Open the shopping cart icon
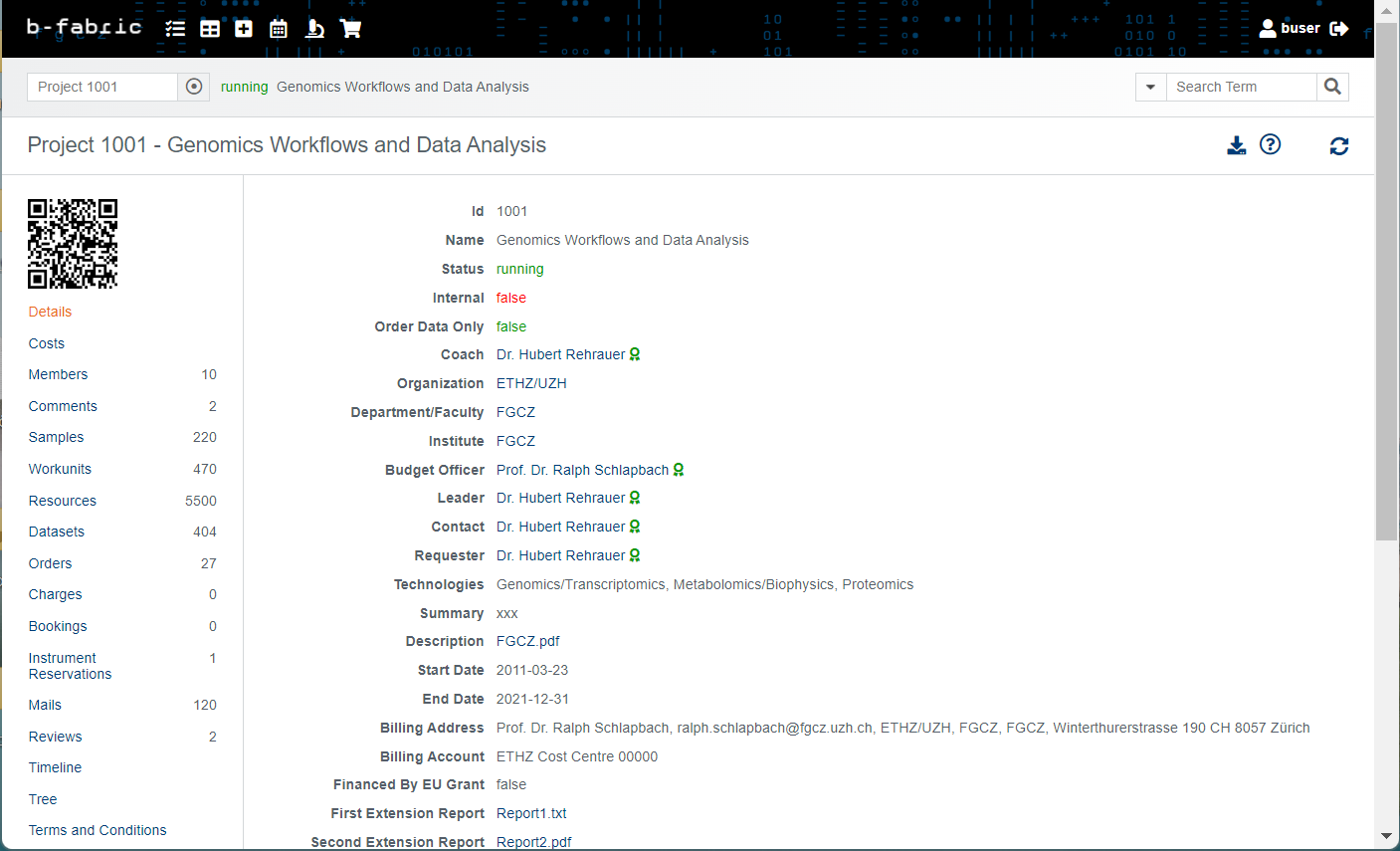Viewport: 1400px width, 851px height. click(x=350, y=29)
